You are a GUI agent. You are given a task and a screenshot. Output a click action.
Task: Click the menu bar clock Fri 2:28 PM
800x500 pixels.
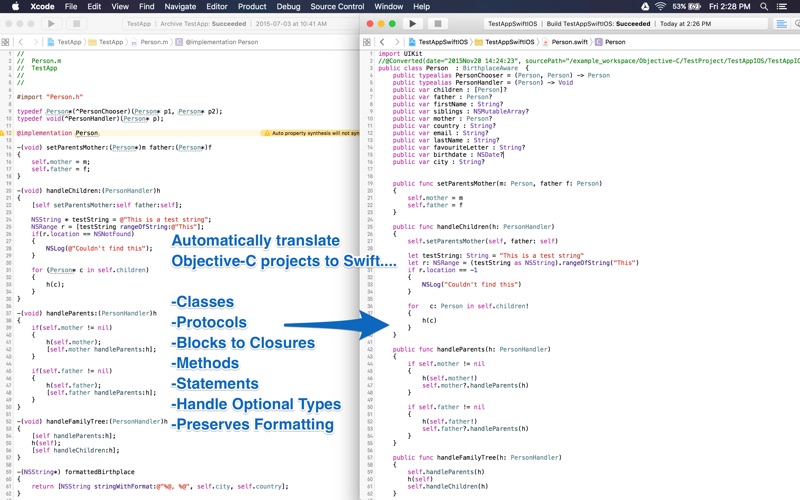[x=730, y=6]
